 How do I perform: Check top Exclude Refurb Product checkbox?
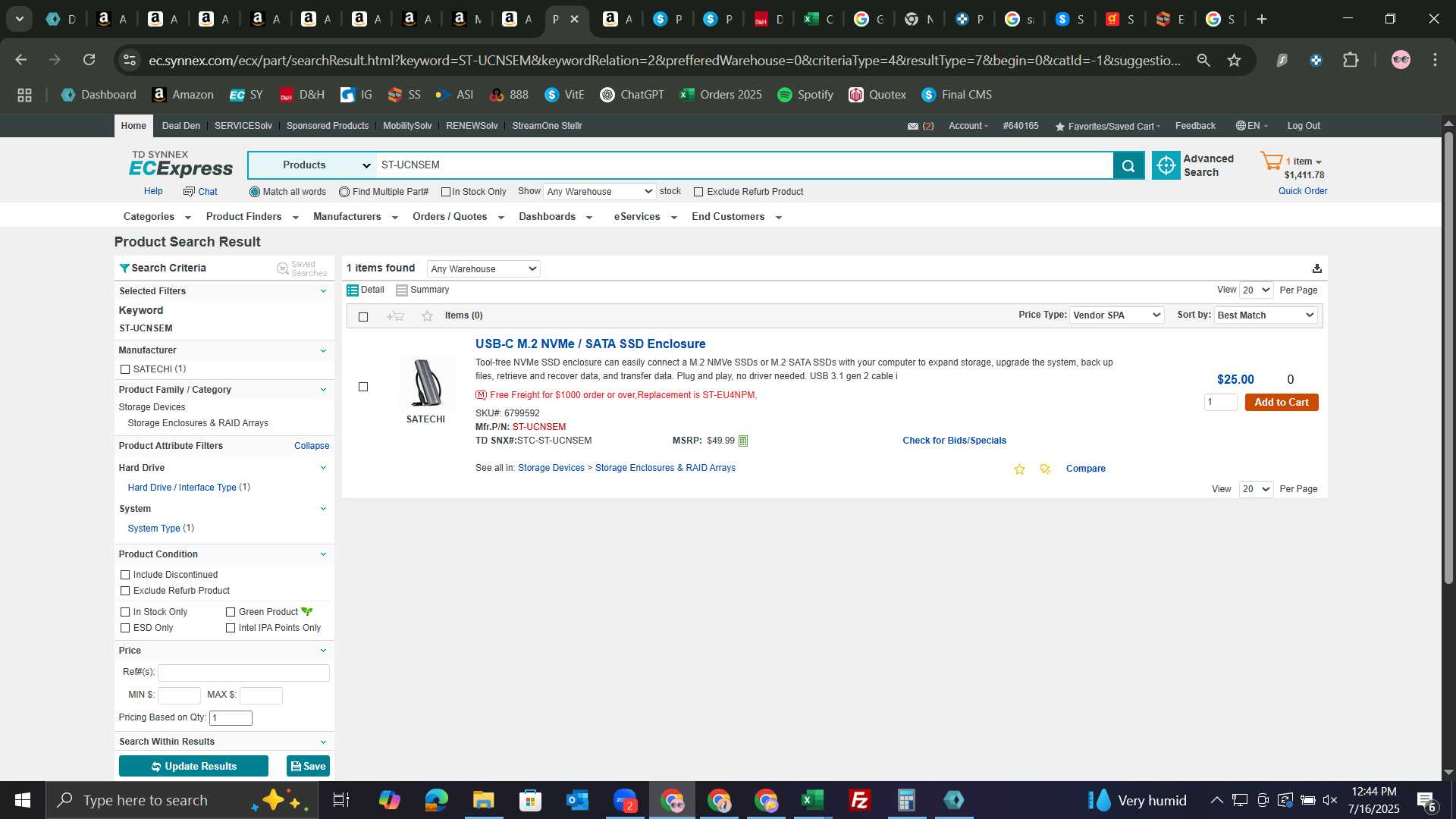(698, 192)
